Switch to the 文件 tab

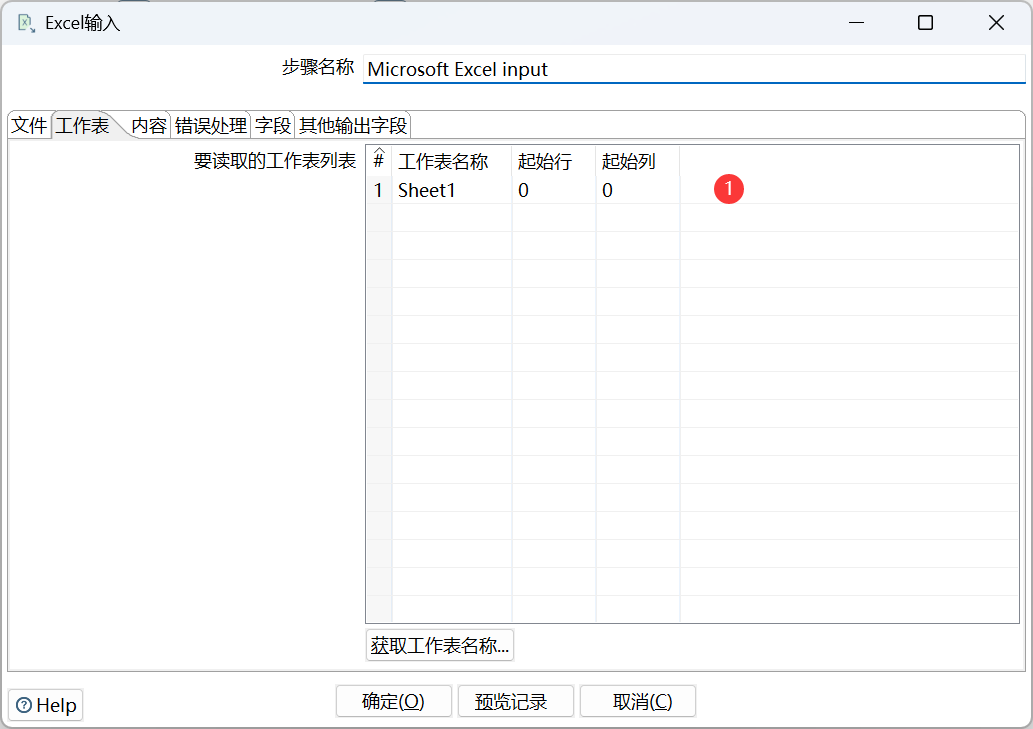[x=29, y=125]
